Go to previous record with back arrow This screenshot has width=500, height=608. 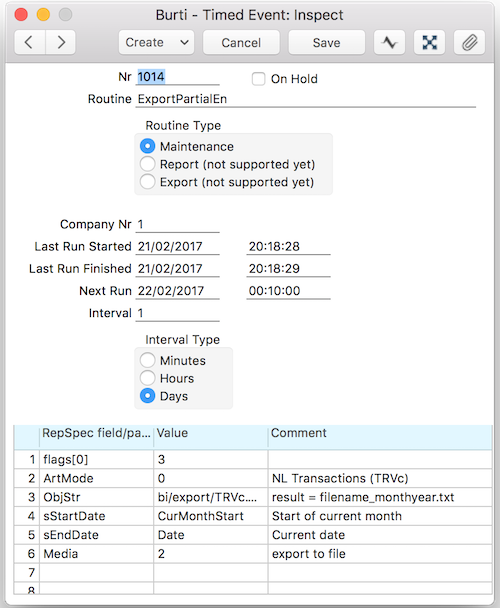click(x=29, y=42)
